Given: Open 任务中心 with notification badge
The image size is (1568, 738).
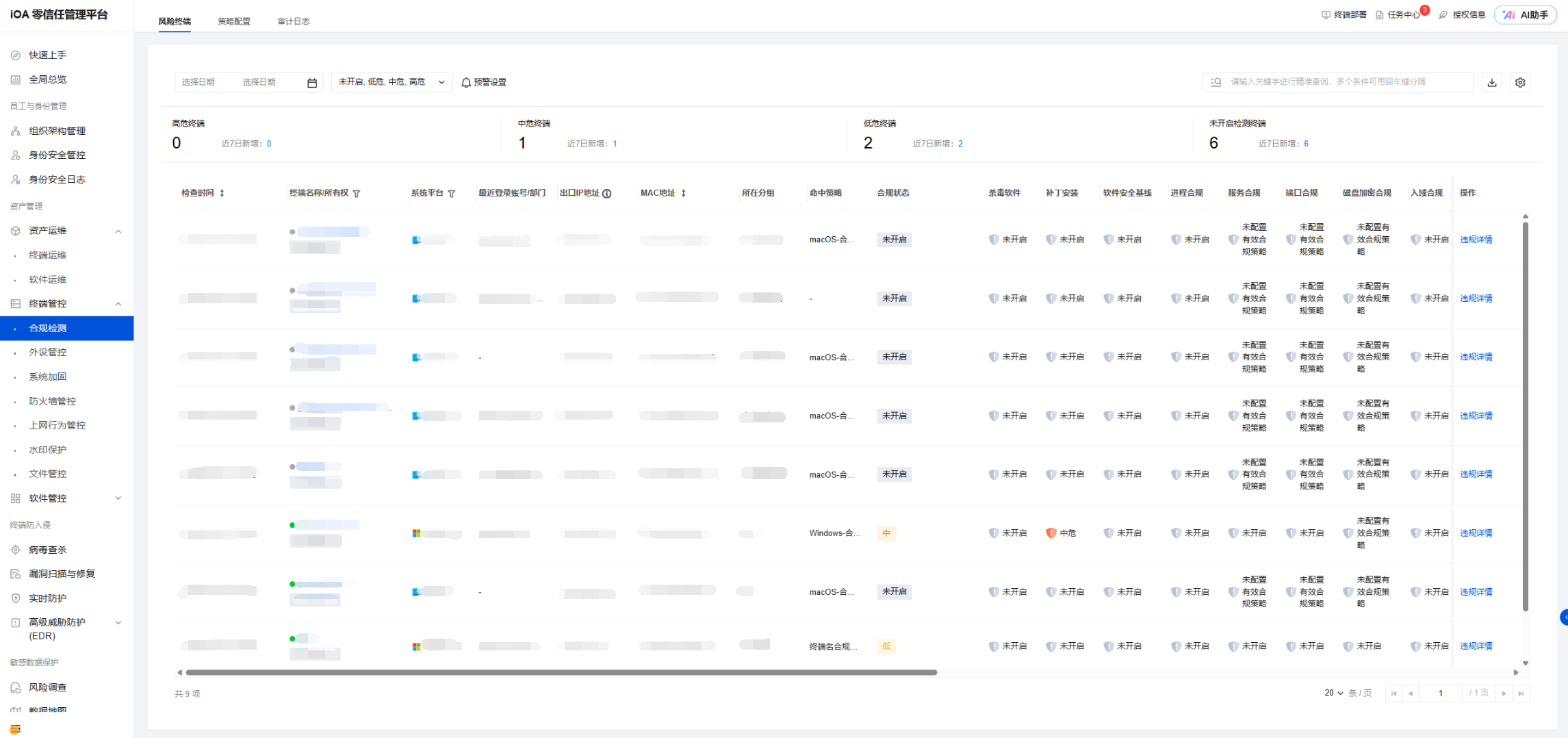Looking at the screenshot, I should (x=1402, y=14).
